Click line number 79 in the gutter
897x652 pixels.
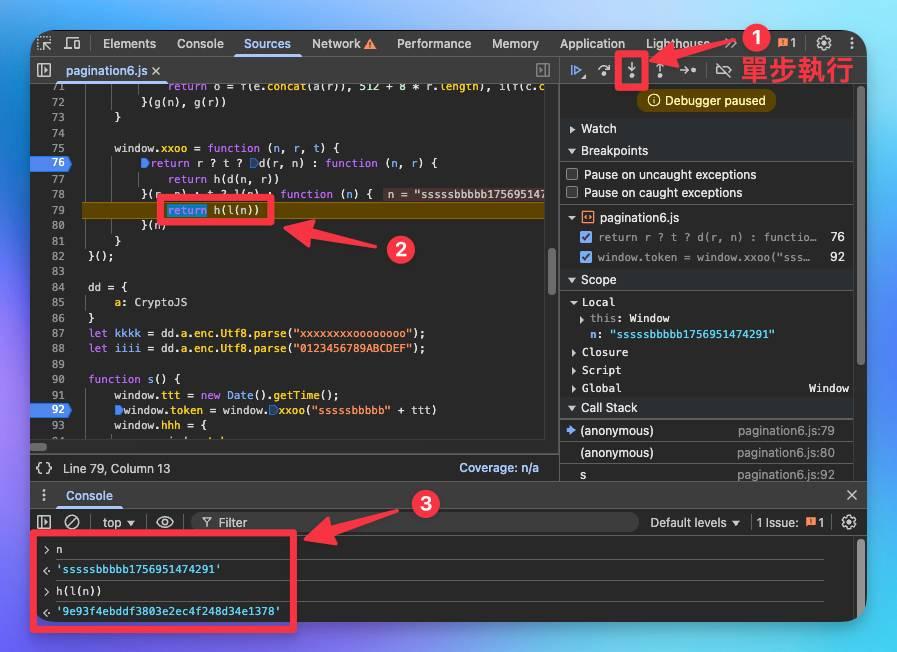pos(58,210)
